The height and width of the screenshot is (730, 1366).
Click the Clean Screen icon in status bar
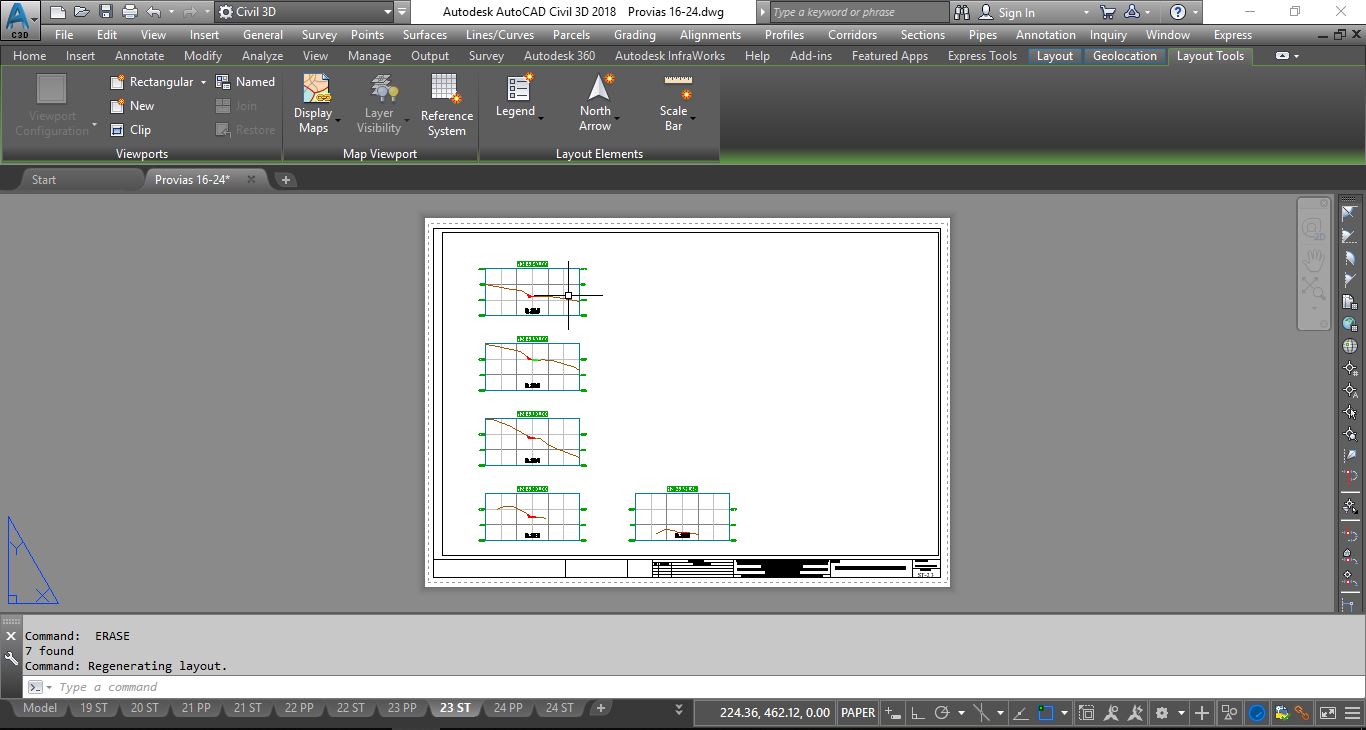[x=1327, y=713]
